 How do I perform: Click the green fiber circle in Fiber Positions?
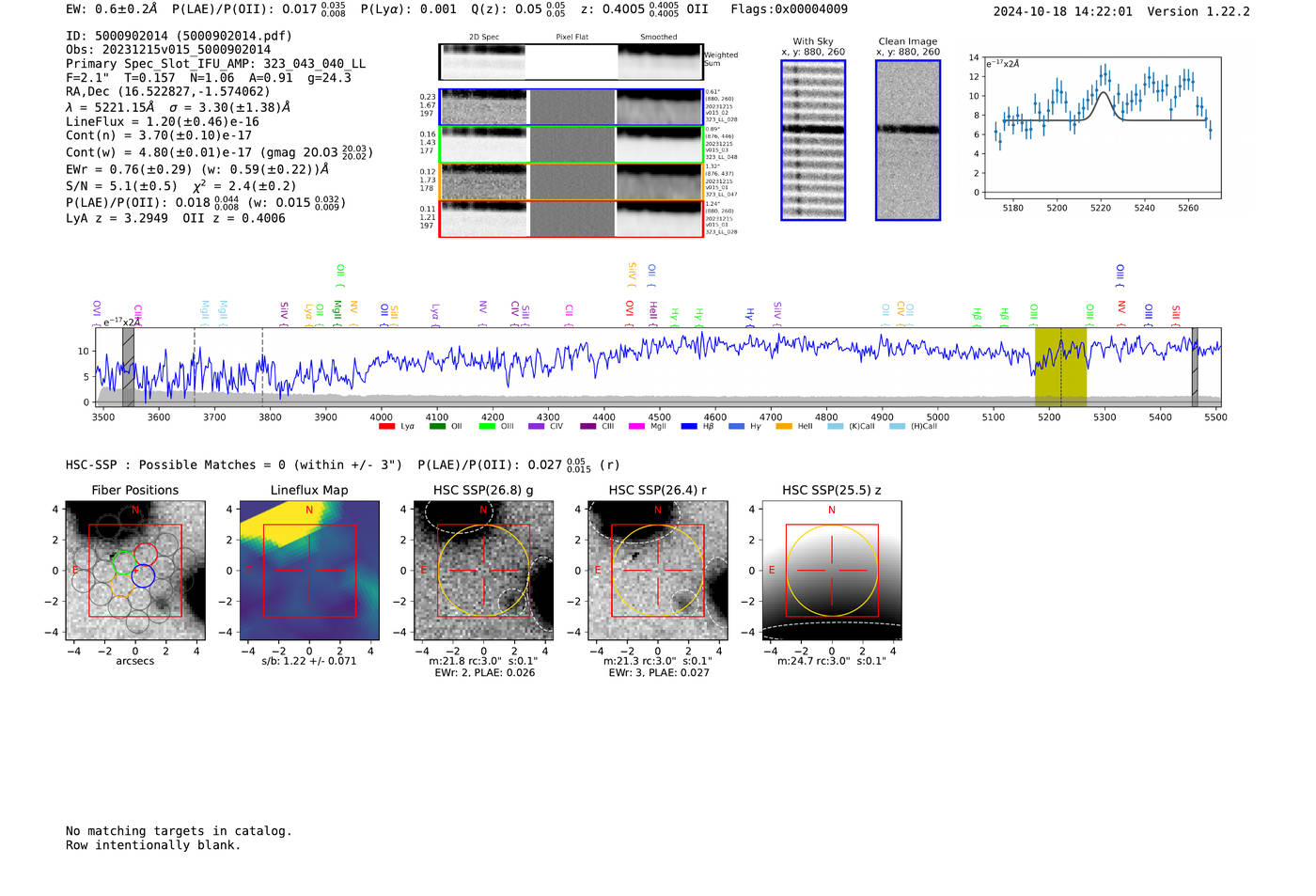124,562
